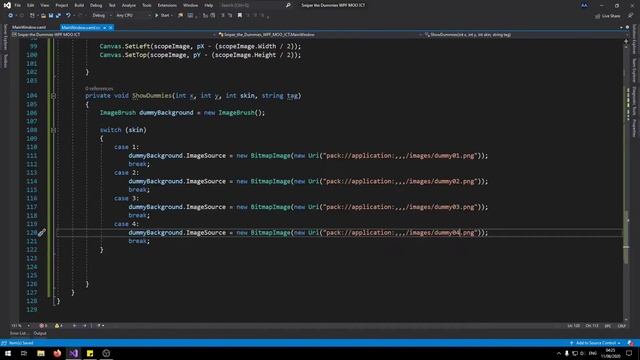Click the notifications icon in status bar

pos(631,343)
